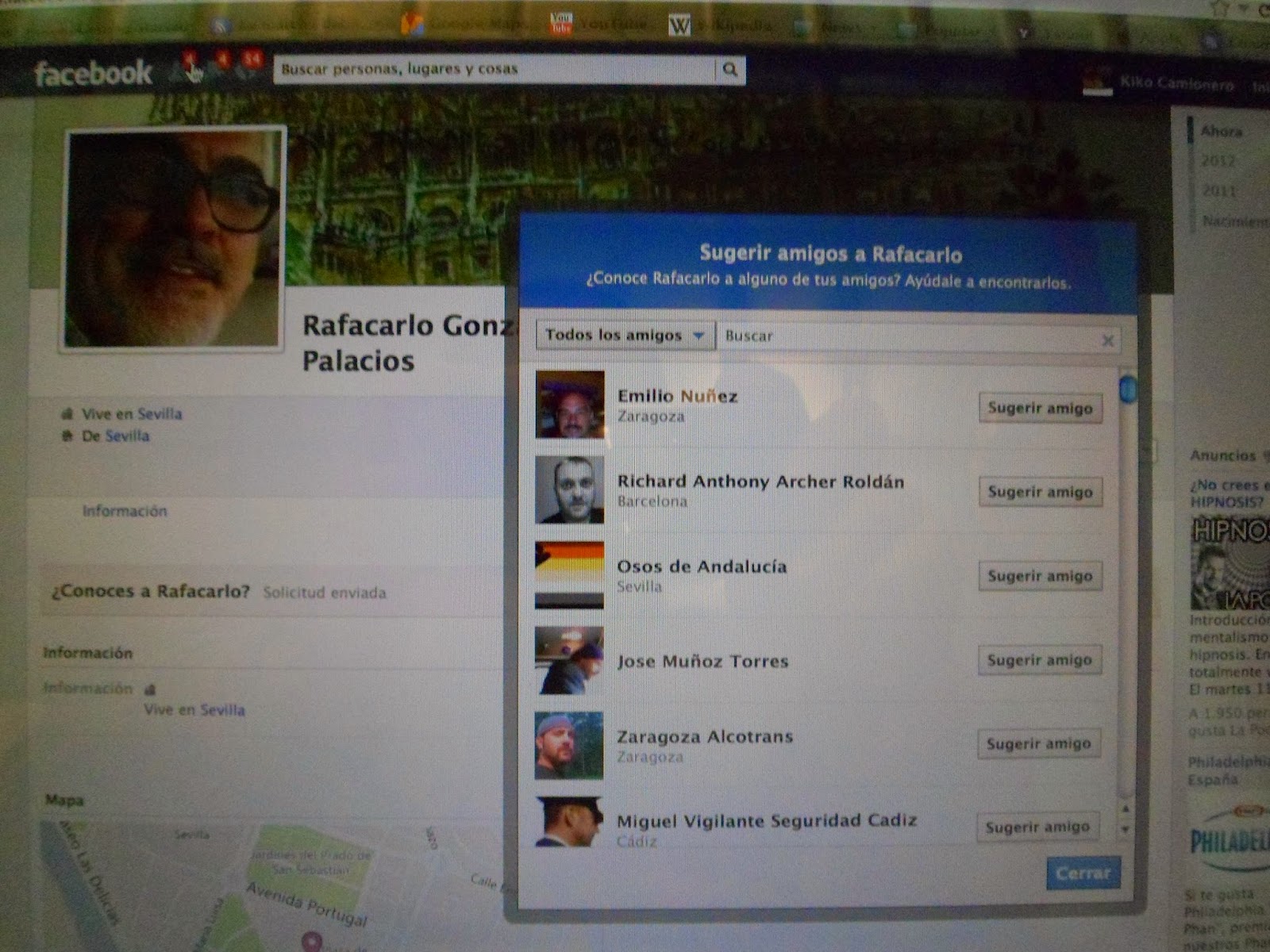This screenshot has height=952, width=1270.
Task: Jump to Ahora in the timeline
Action: [1222, 131]
